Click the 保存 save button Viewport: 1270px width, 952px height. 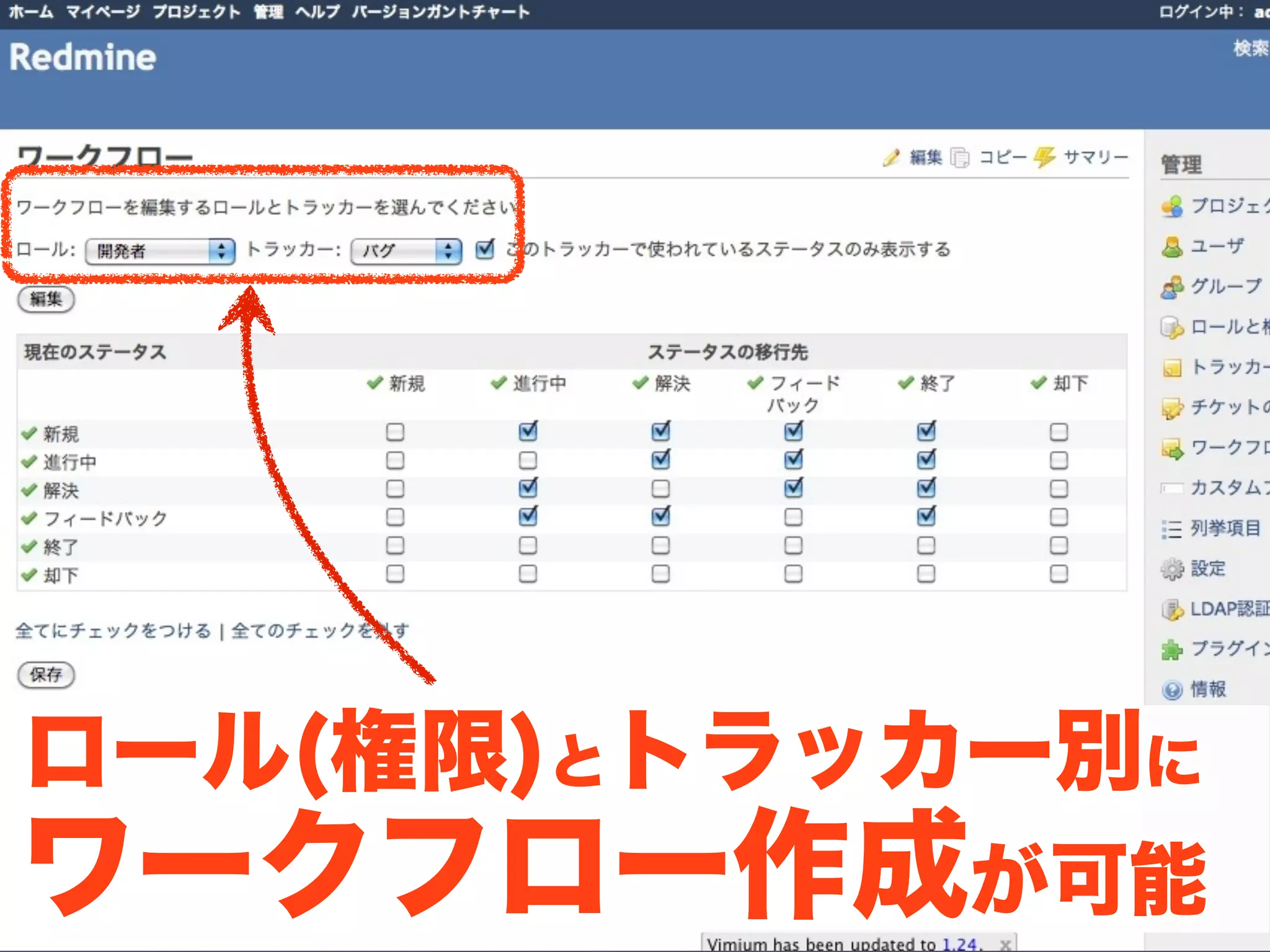(46, 674)
